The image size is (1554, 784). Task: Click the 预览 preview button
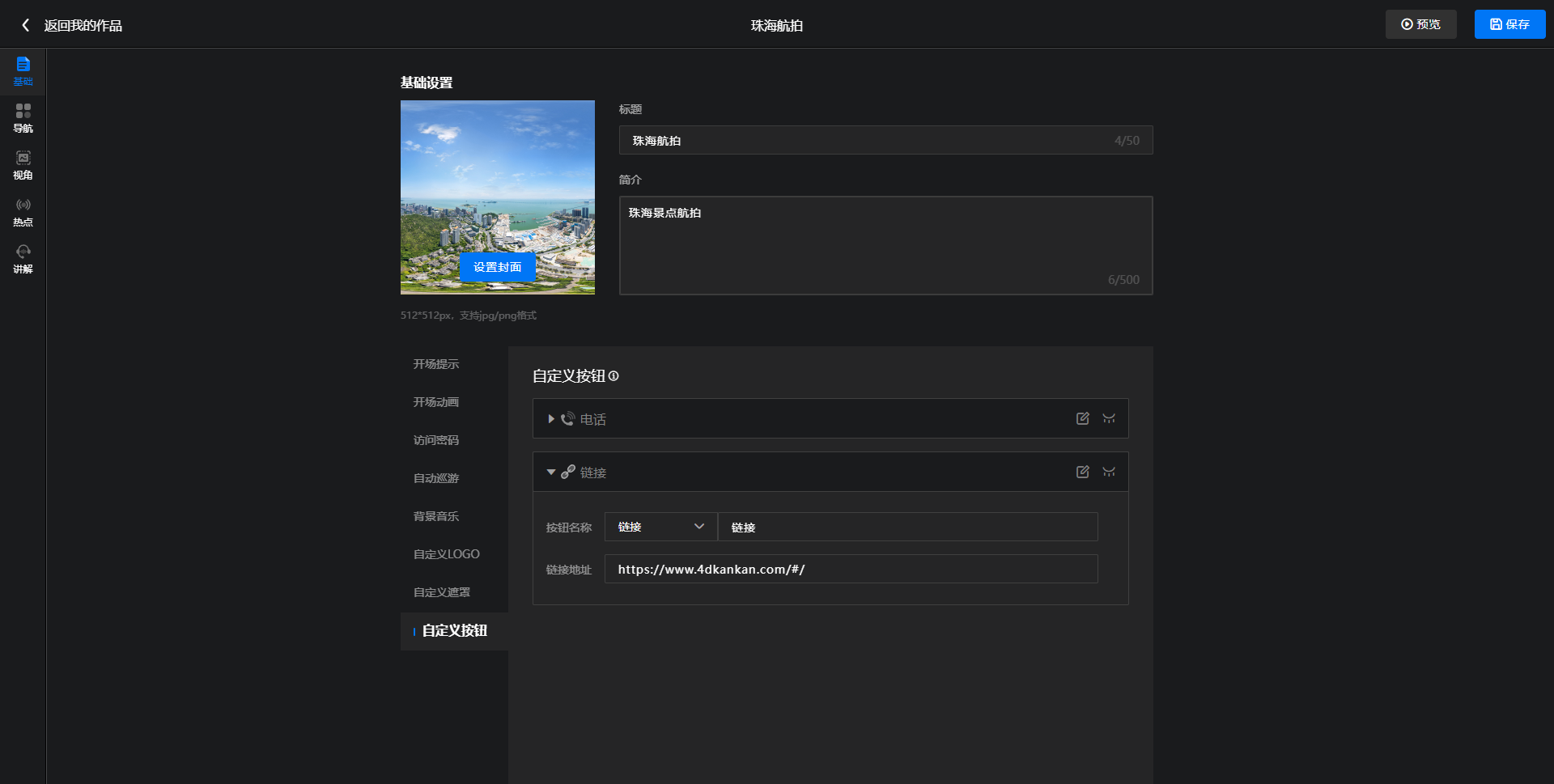(x=1420, y=24)
